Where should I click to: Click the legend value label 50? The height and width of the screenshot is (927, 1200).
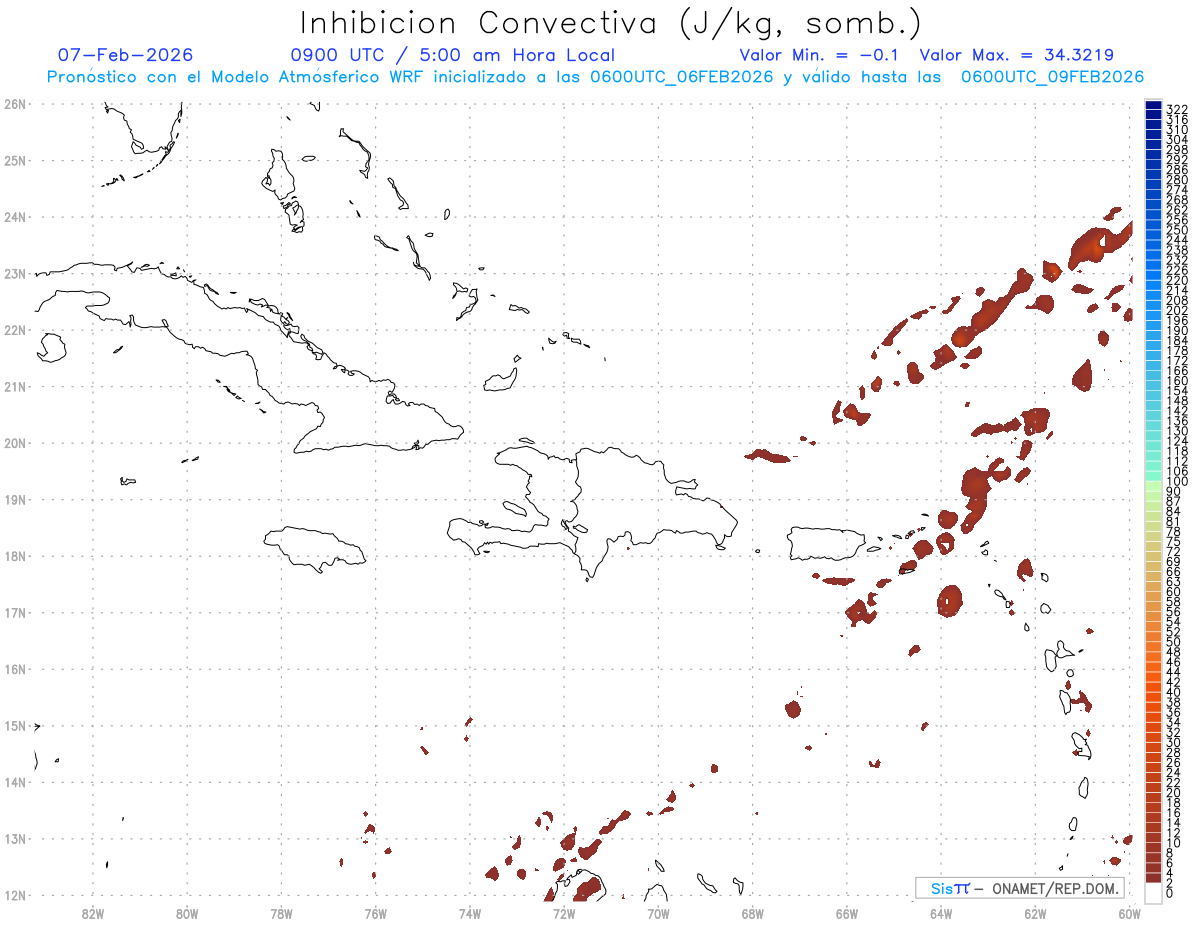tap(1174, 641)
